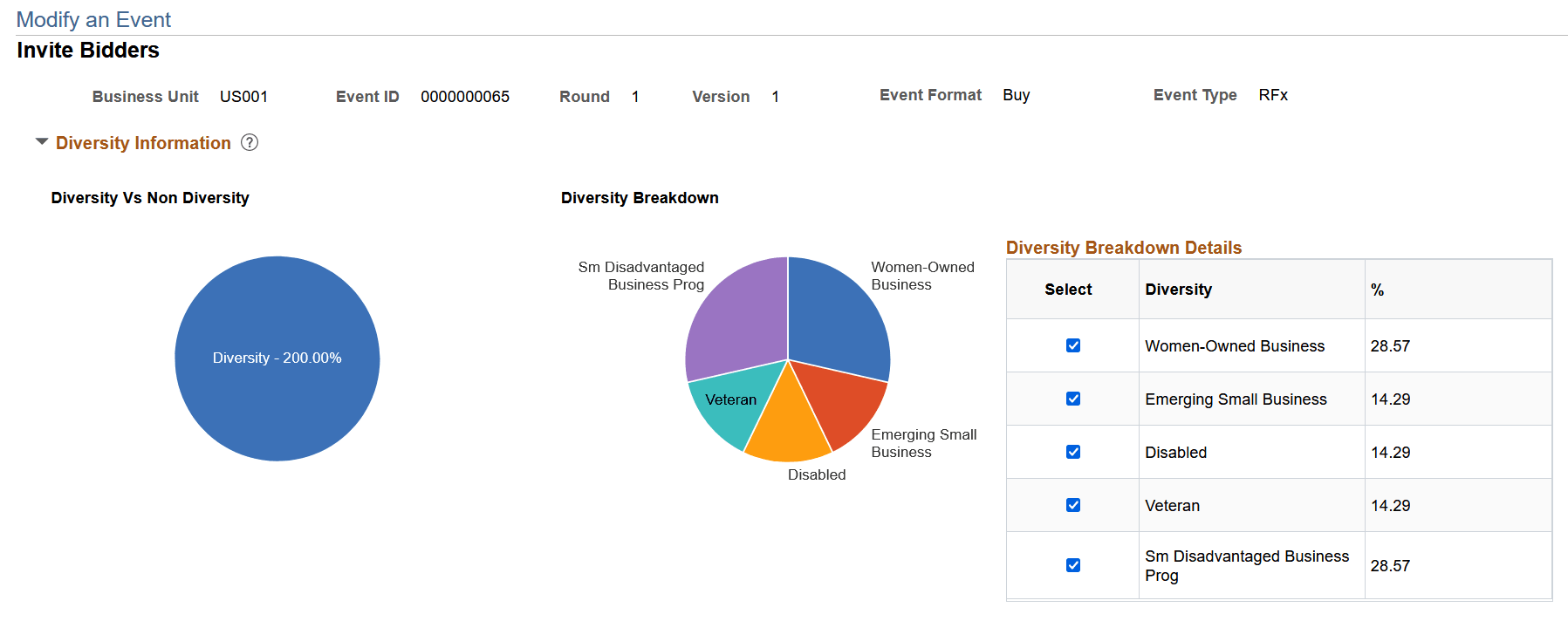Click the Diversity Breakdown chart title
Viewport: 1568px width, 621px height.
pos(640,198)
